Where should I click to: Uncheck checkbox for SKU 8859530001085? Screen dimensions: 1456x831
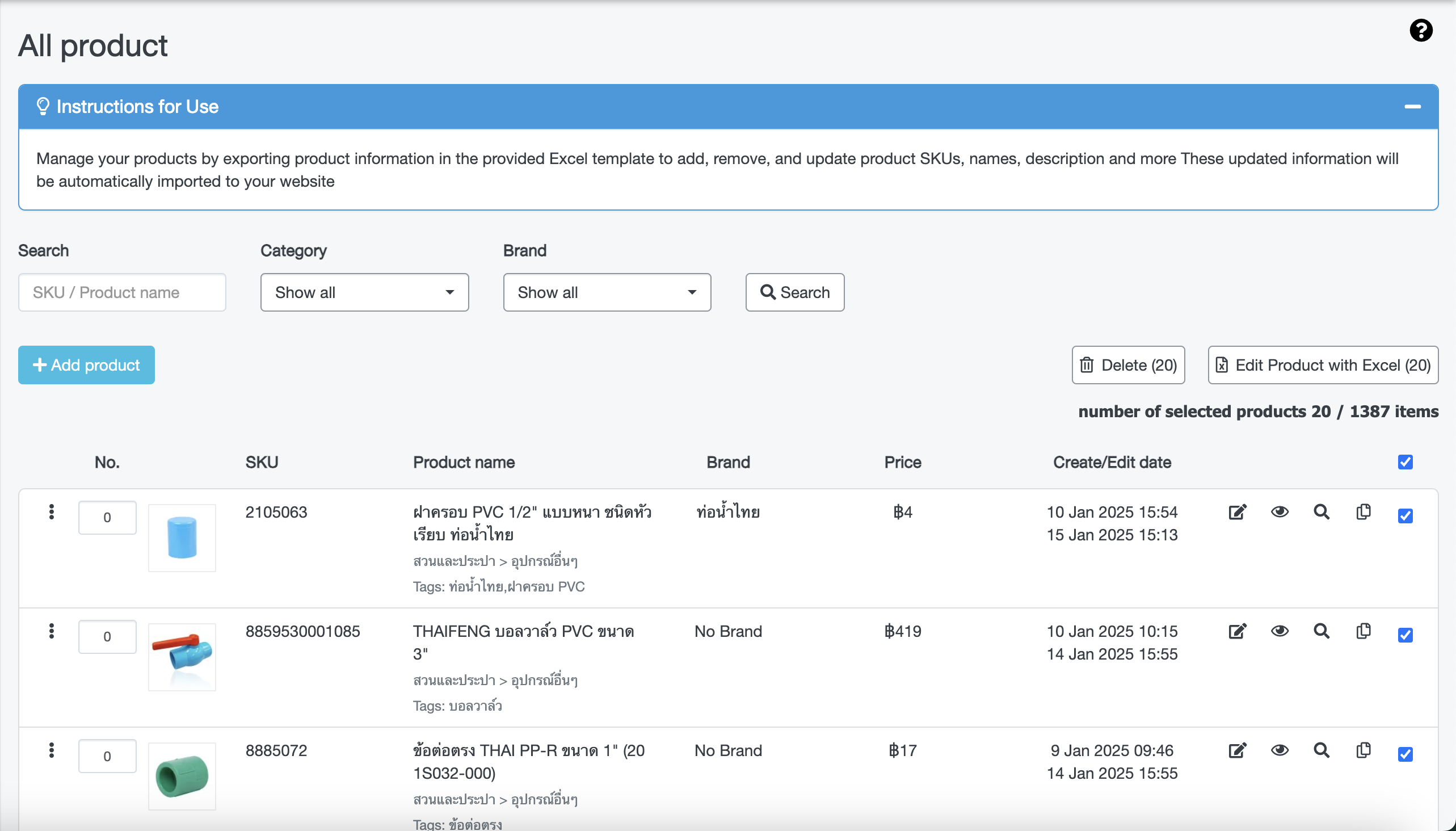1405,635
